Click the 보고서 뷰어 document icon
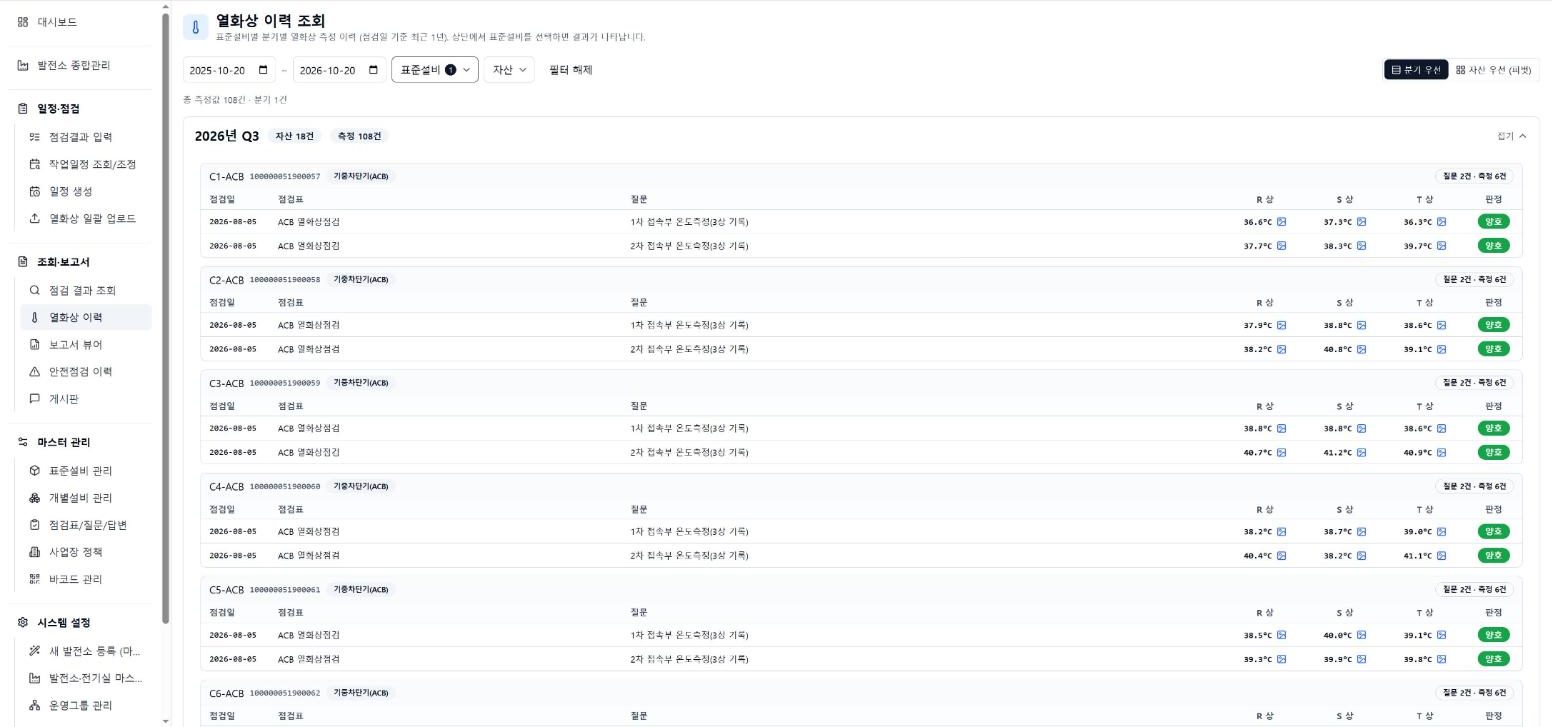 click(35, 344)
